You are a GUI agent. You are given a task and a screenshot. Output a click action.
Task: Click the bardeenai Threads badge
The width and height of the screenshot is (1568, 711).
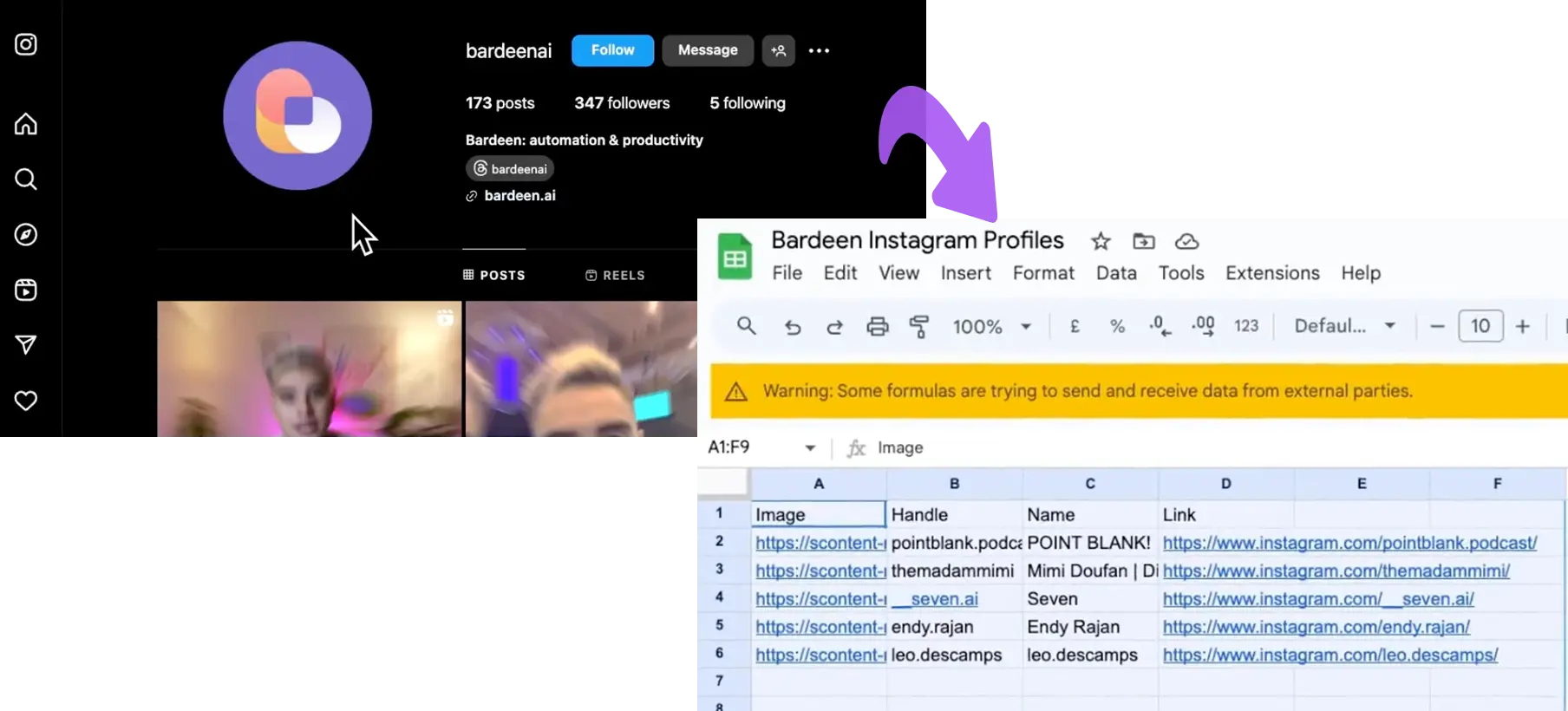pyautogui.click(x=510, y=168)
